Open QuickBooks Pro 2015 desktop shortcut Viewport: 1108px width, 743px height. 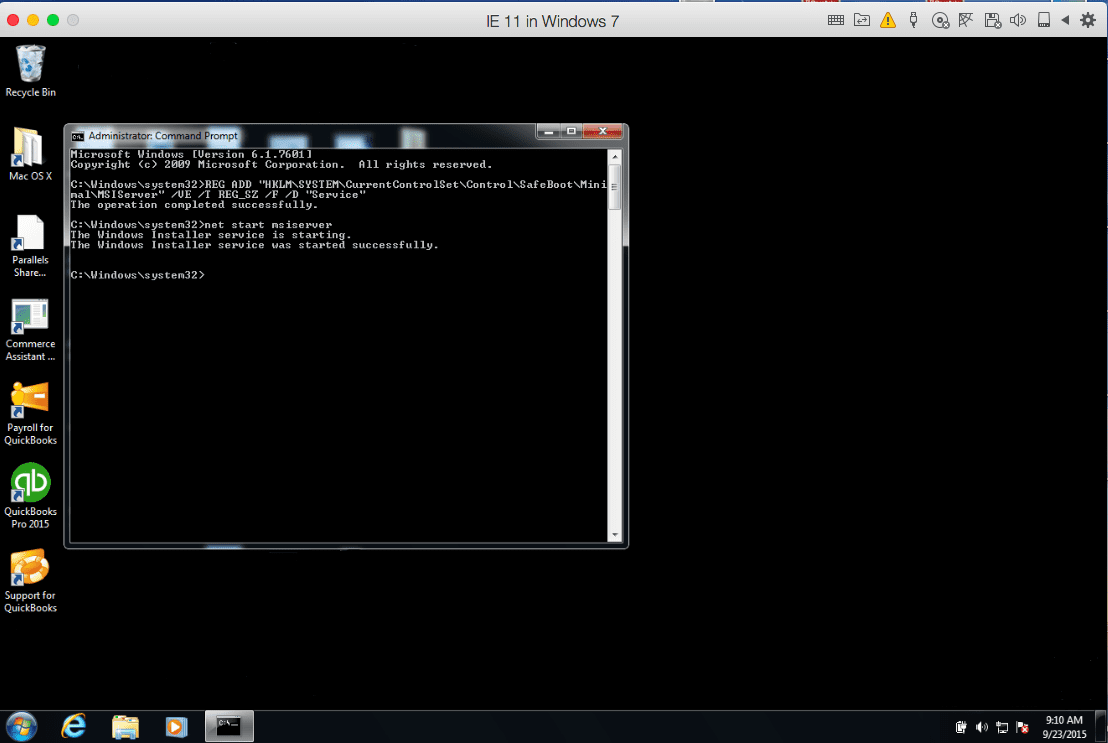pyautogui.click(x=30, y=496)
